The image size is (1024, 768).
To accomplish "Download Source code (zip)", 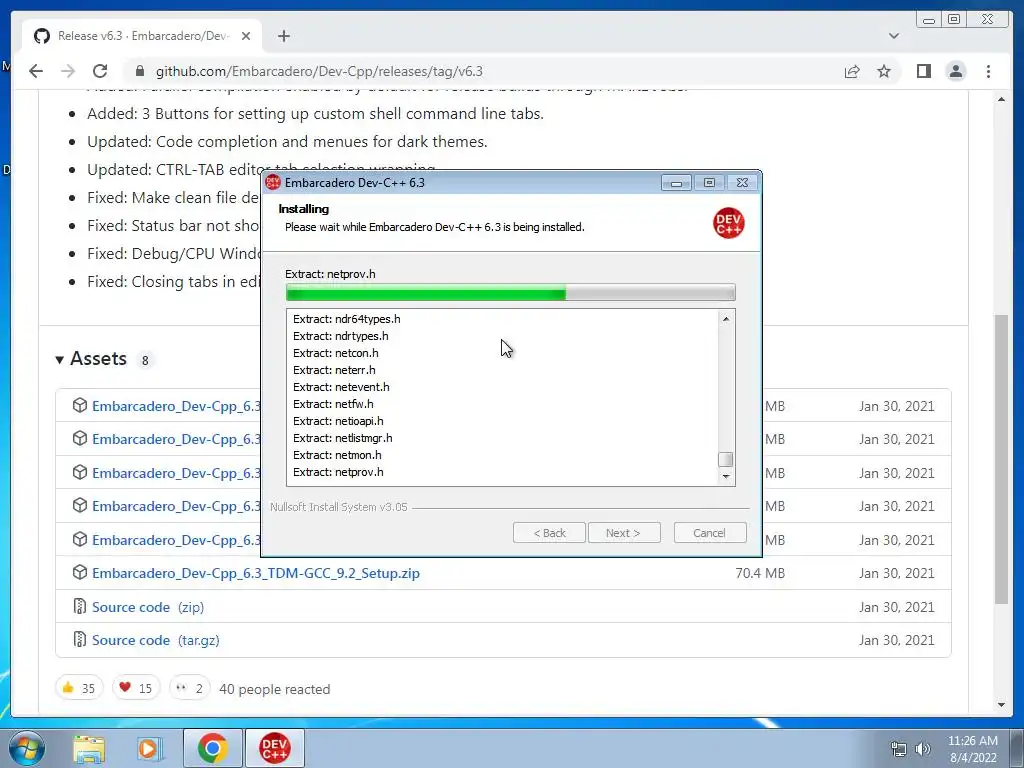I will pos(148,607).
